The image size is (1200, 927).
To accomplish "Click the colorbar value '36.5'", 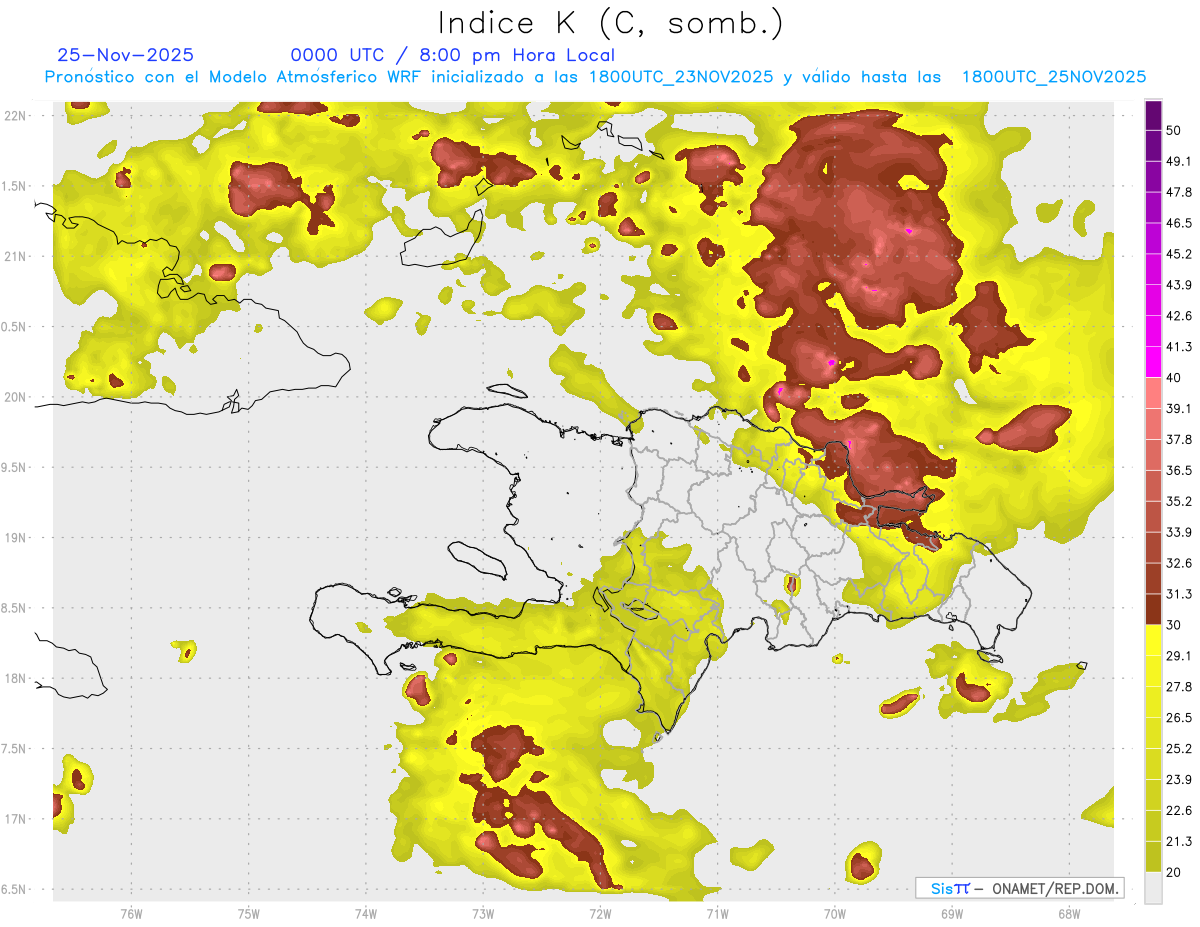I will [1179, 470].
